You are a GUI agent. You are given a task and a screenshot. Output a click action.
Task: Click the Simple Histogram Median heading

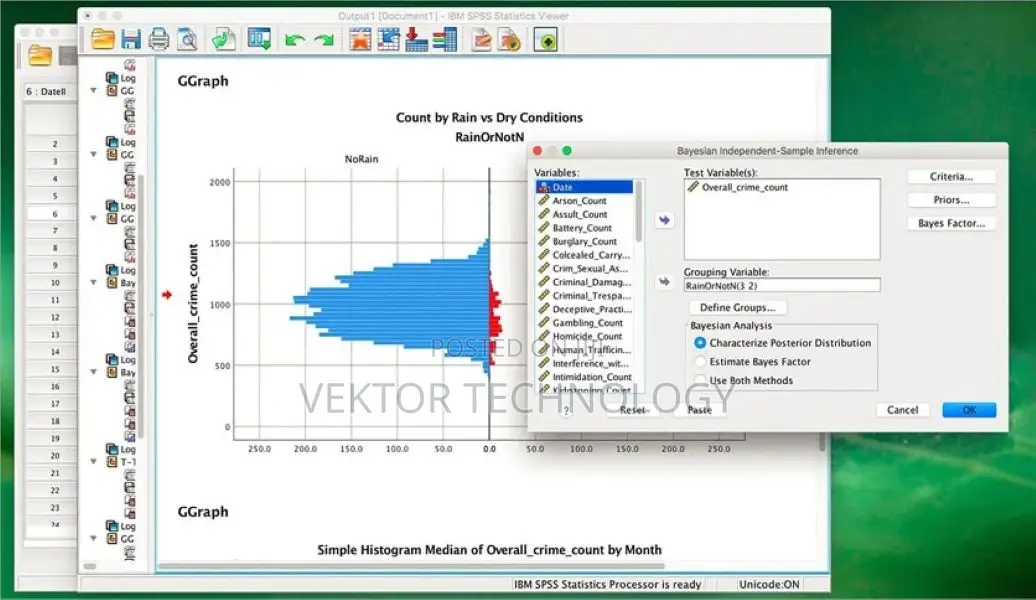point(489,550)
